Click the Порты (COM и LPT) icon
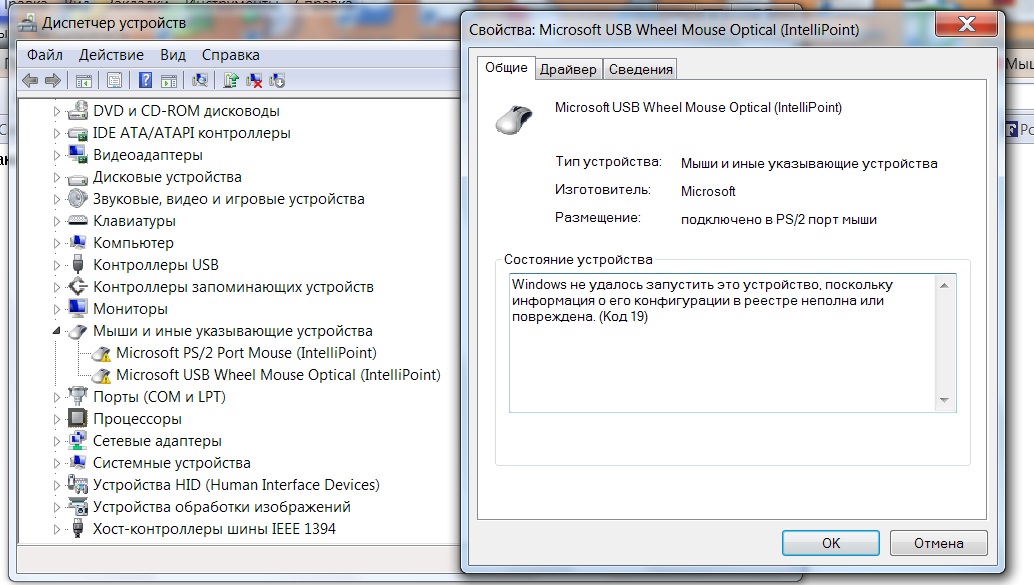Screen dimensions: 1034x585 [78, 396]
